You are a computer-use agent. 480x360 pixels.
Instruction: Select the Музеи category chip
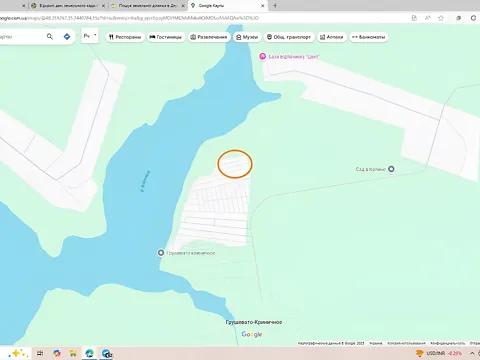(x=247, y=37)
